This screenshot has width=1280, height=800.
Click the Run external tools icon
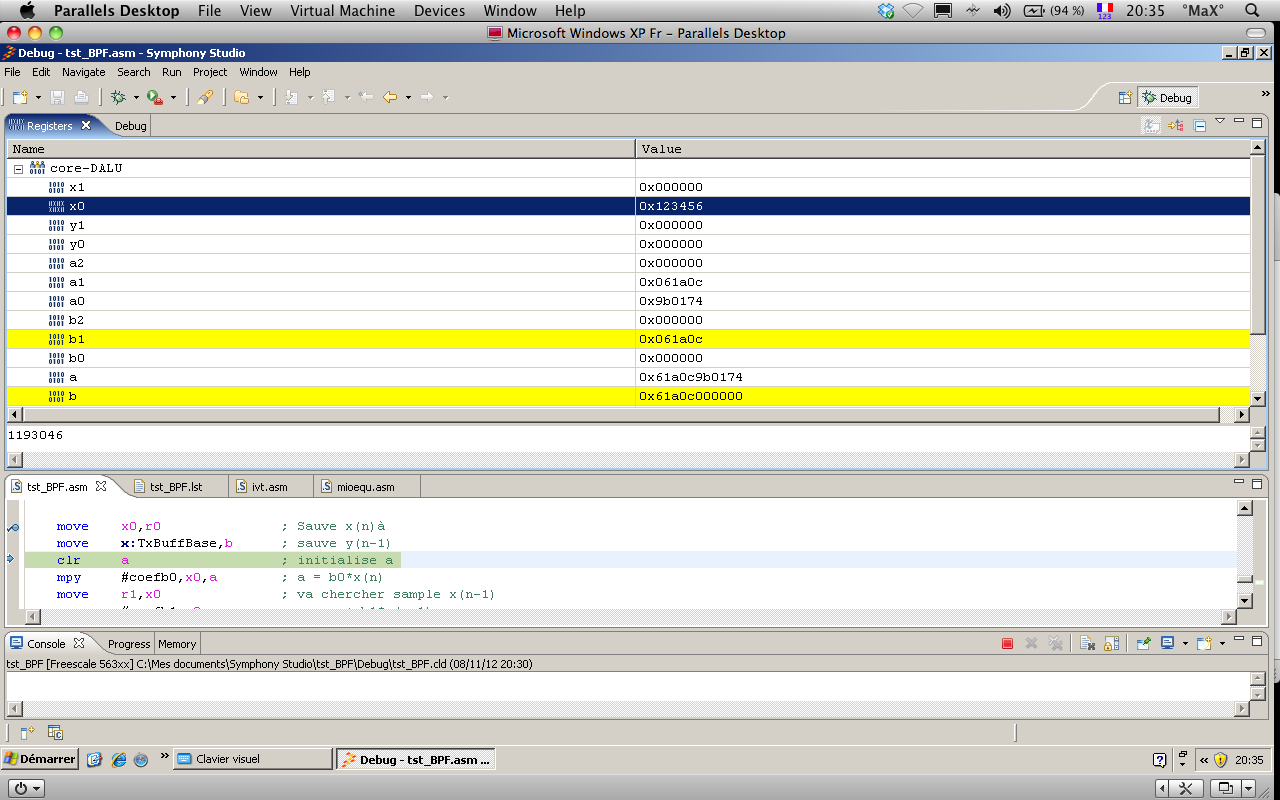point(154,97)
